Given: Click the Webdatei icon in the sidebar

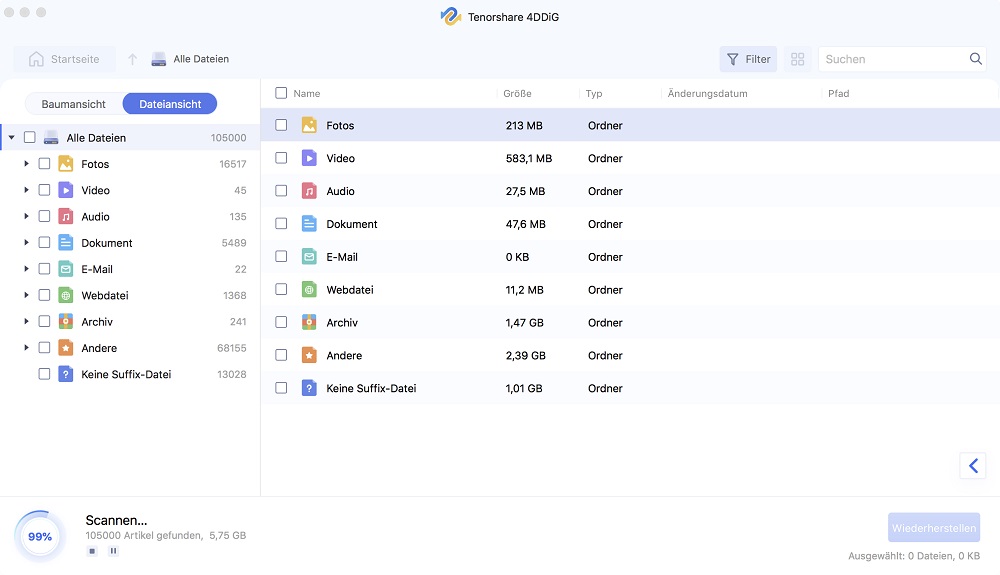Looking at the screenshot, I should (66, 295).
